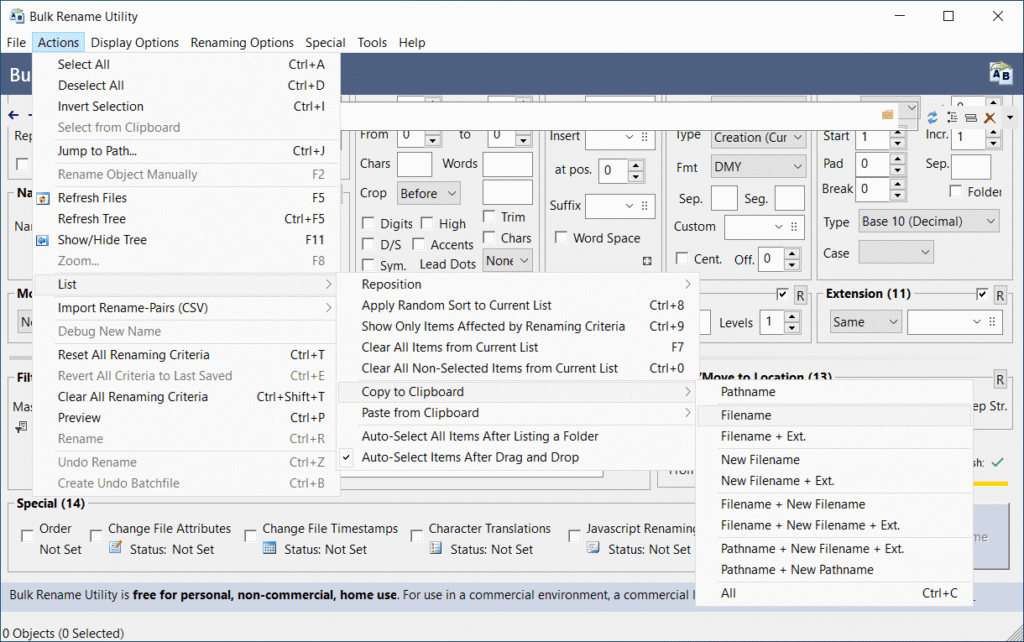Screen dimensions: 1024x642
Task: Enable the Digits checkbox
Action: (368, 224)
